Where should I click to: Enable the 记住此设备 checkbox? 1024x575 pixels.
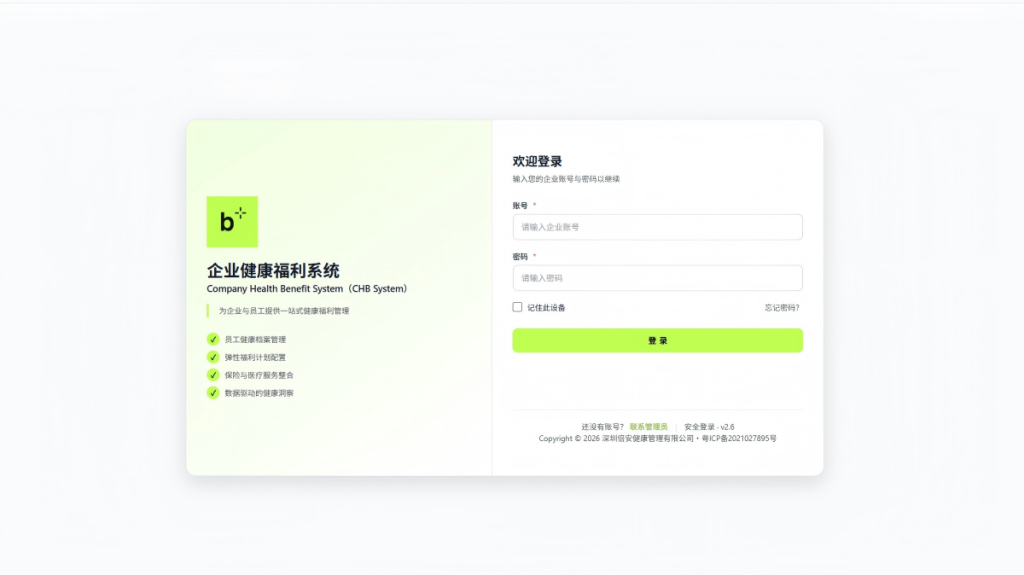(x=517, y=307)
